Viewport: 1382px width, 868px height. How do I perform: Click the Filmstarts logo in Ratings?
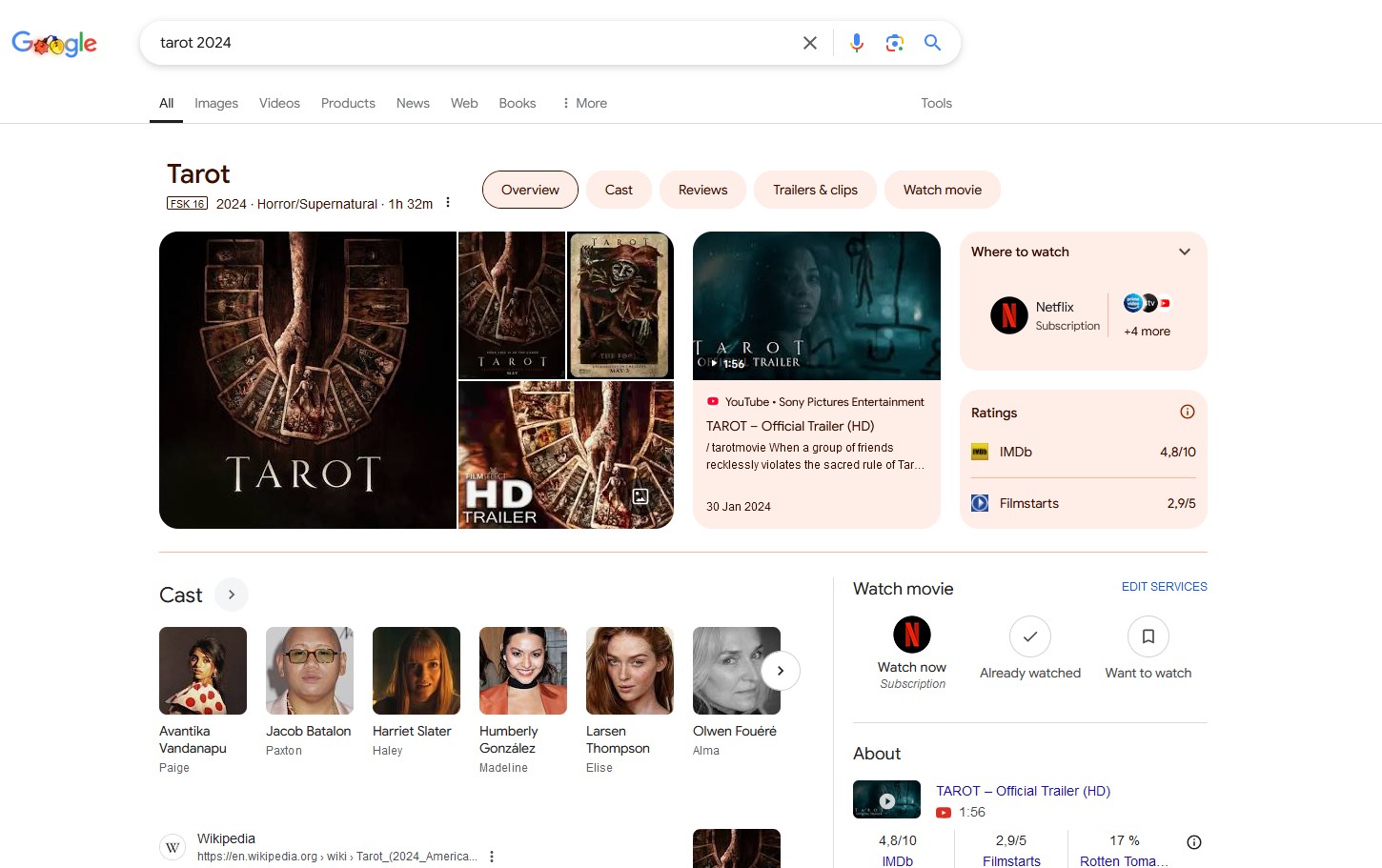(x=980, y=503)
